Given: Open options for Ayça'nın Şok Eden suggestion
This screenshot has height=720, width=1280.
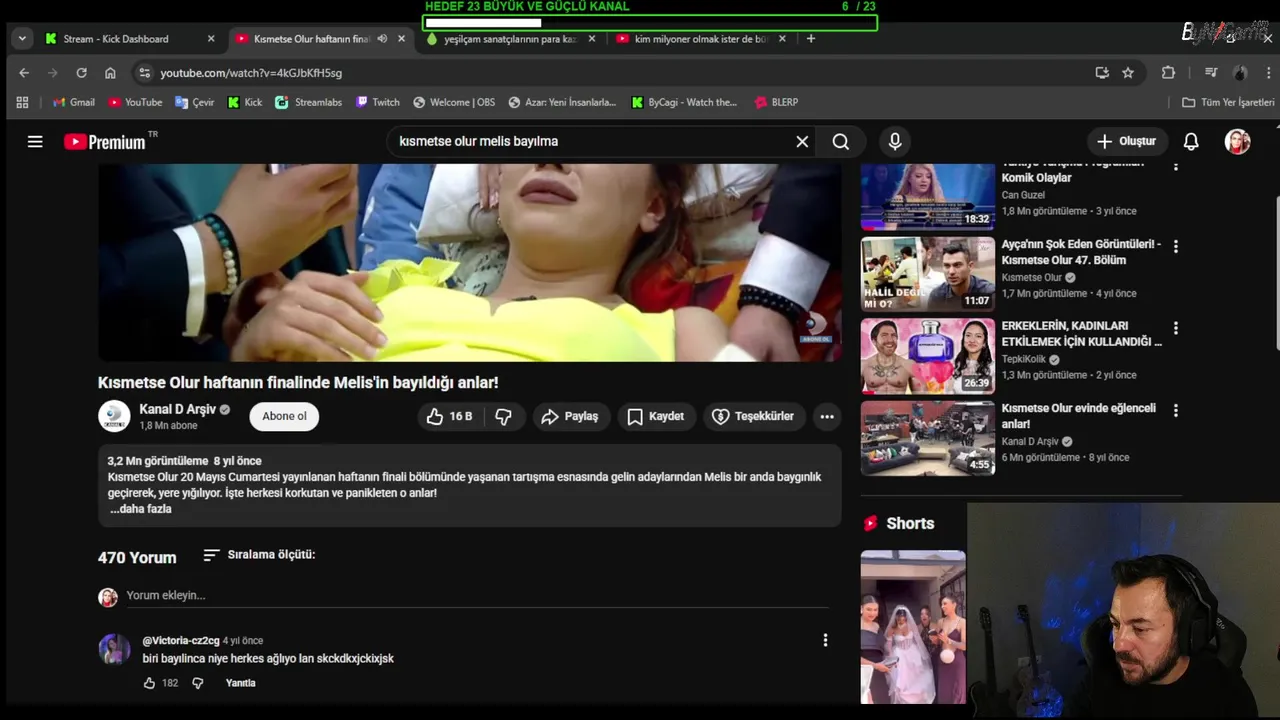Looking at the screenshot, I should 1176,246.
